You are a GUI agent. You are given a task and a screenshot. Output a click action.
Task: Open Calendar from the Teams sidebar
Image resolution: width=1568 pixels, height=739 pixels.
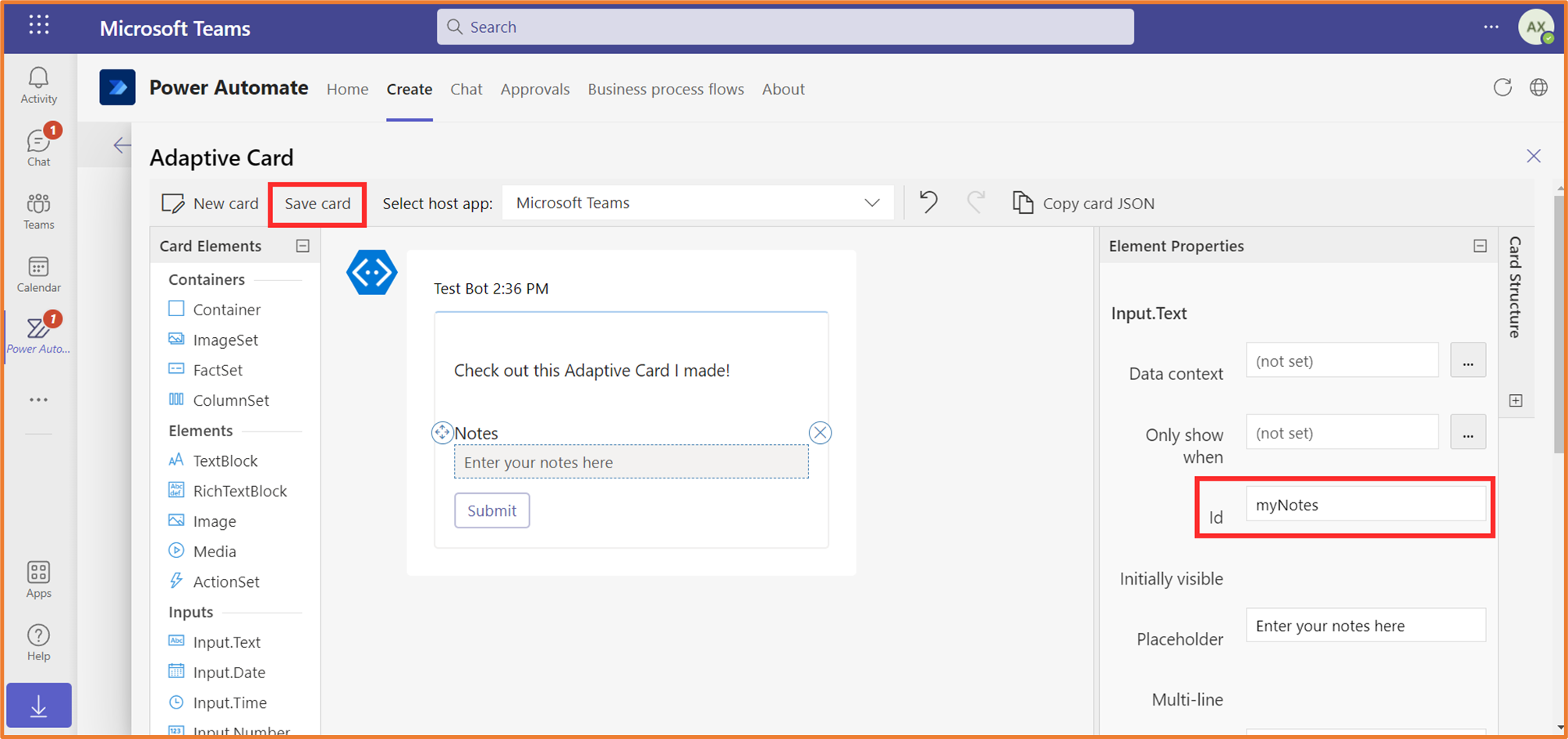click(x=38, y=273)
